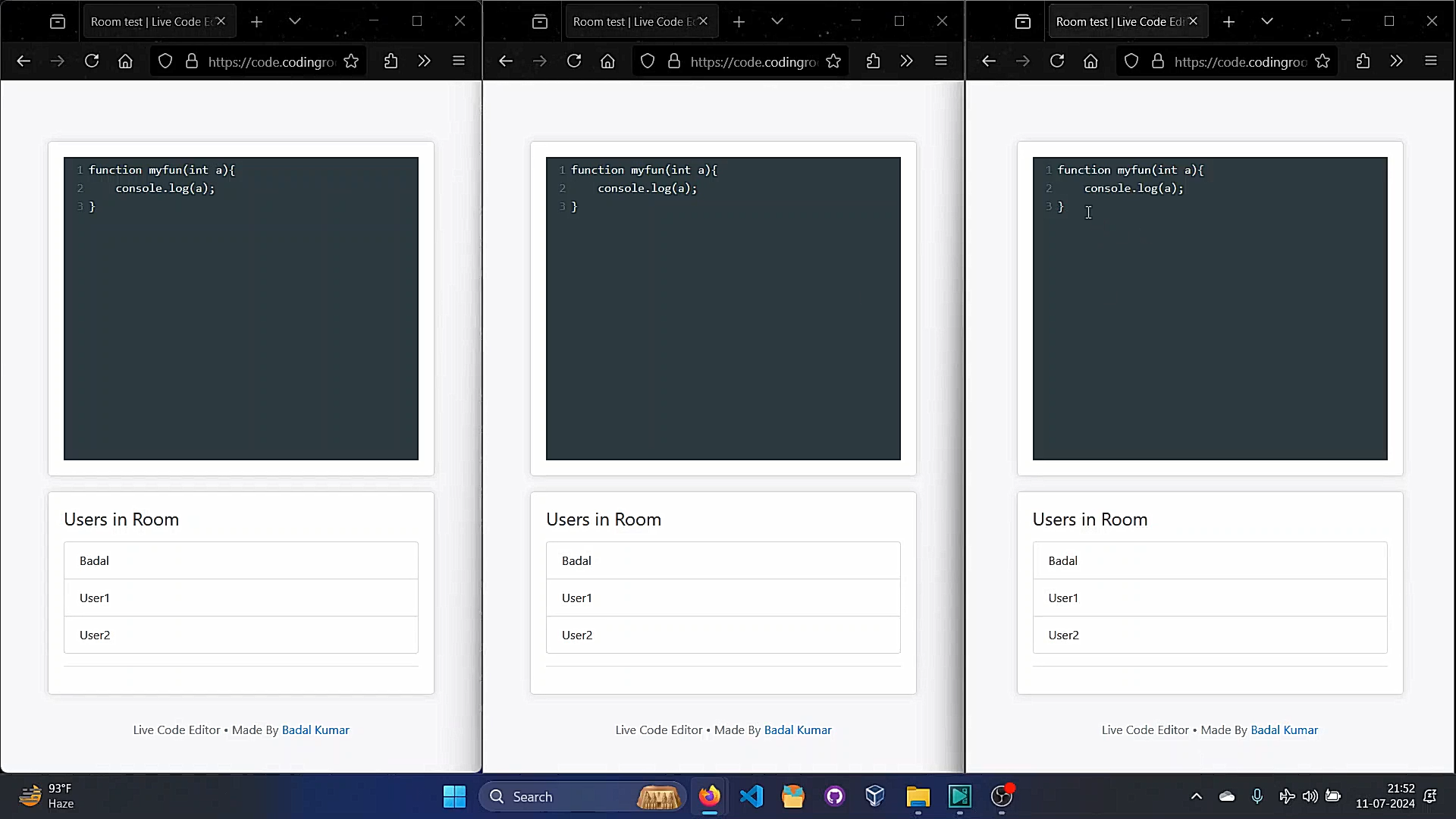Reload the page in the left browser window
1456x819 pixels.
(92, 61)
